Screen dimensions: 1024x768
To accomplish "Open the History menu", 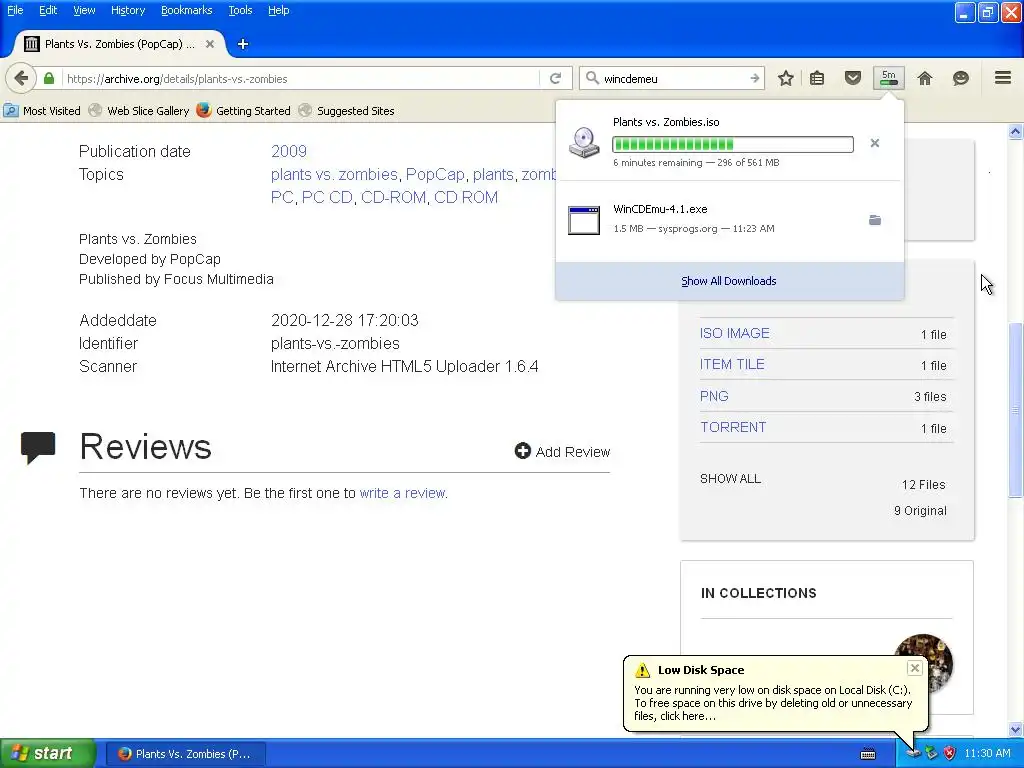I will [x=127, y=10].
